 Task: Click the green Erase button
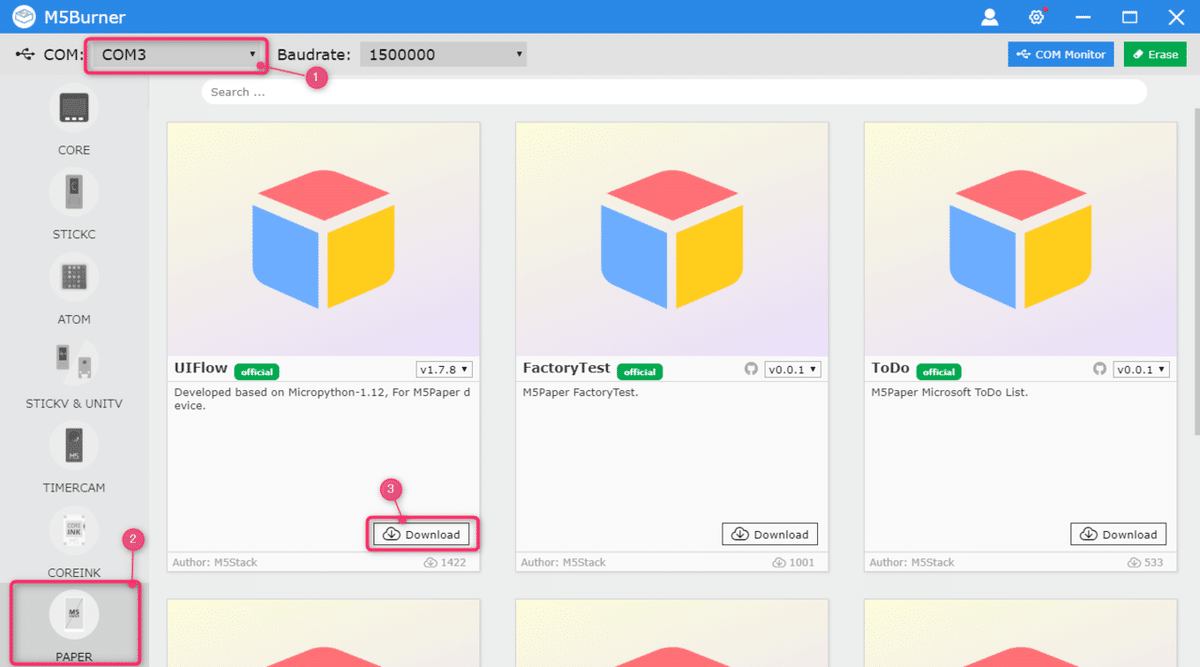pos(1155,54)
